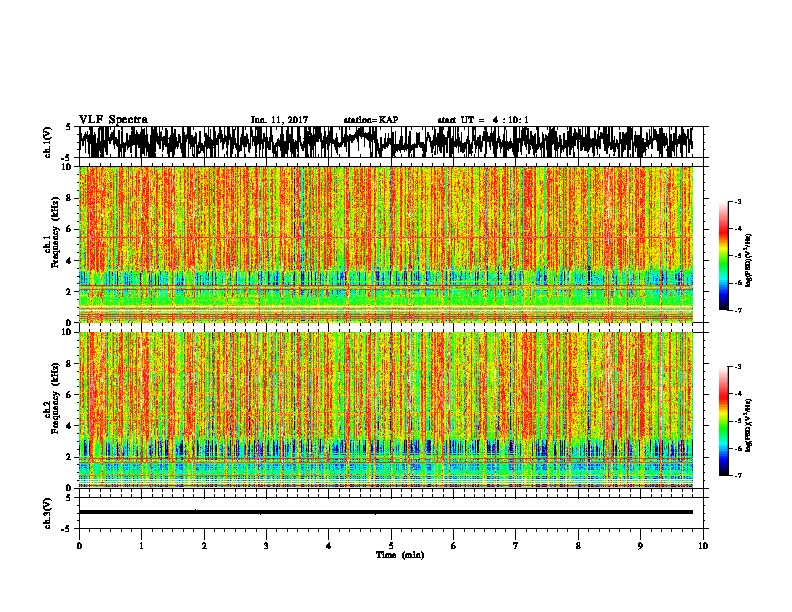The width and height of the screenshot is (792, 612).
Task: Click the "station=KAP" header label
Action: point(371,120)
